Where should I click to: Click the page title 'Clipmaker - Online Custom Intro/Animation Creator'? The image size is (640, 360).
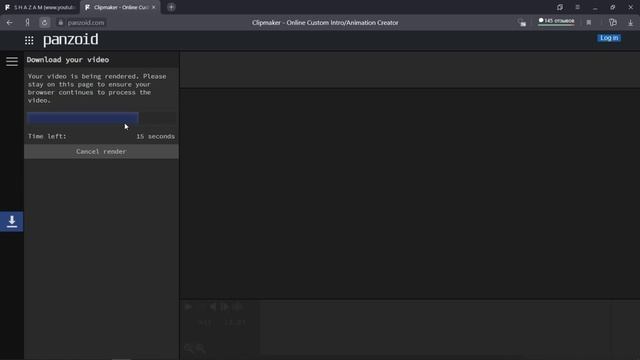click(x=325, y=23)
